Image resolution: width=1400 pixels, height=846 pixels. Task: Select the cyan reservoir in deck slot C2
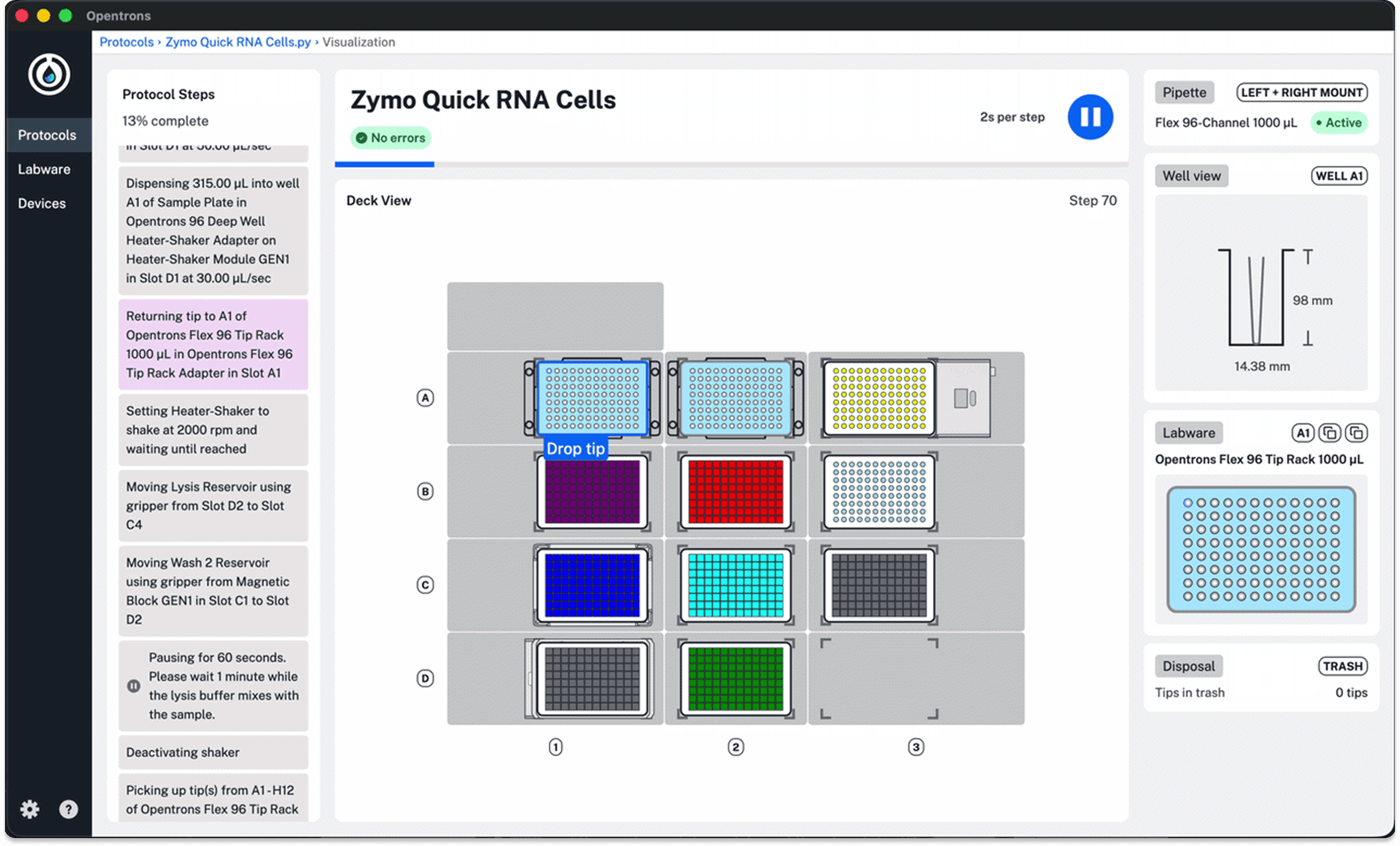coord(735,585)
